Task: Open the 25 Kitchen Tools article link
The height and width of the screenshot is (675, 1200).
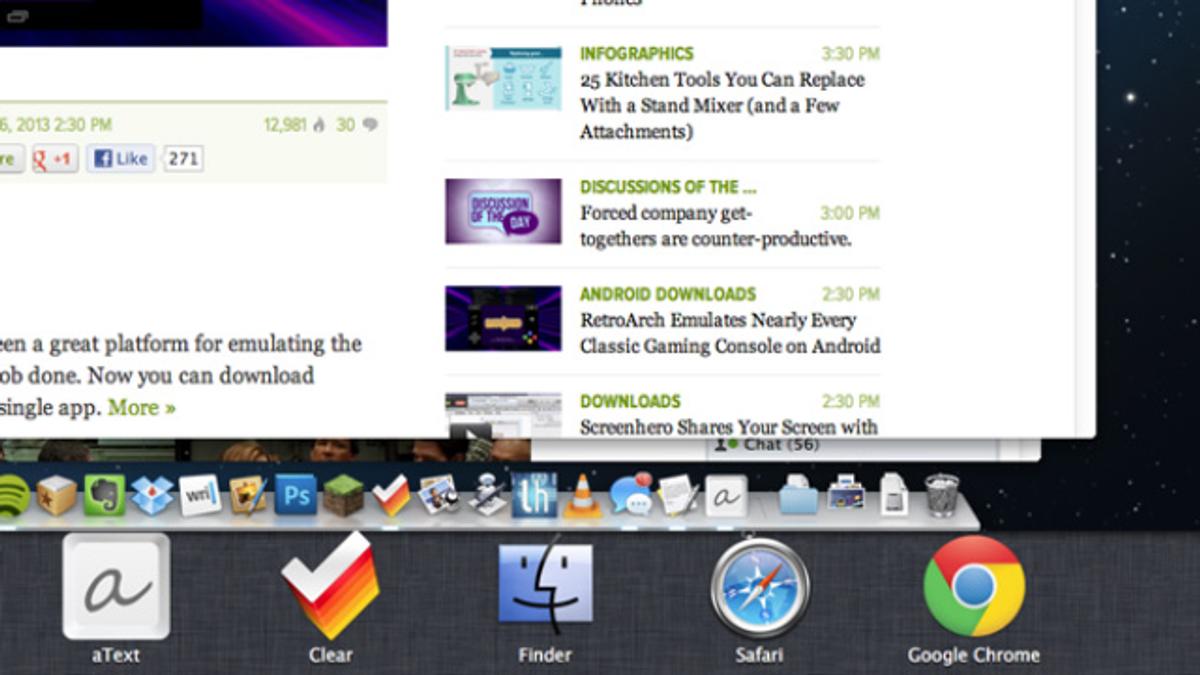Action: [722, 105]
